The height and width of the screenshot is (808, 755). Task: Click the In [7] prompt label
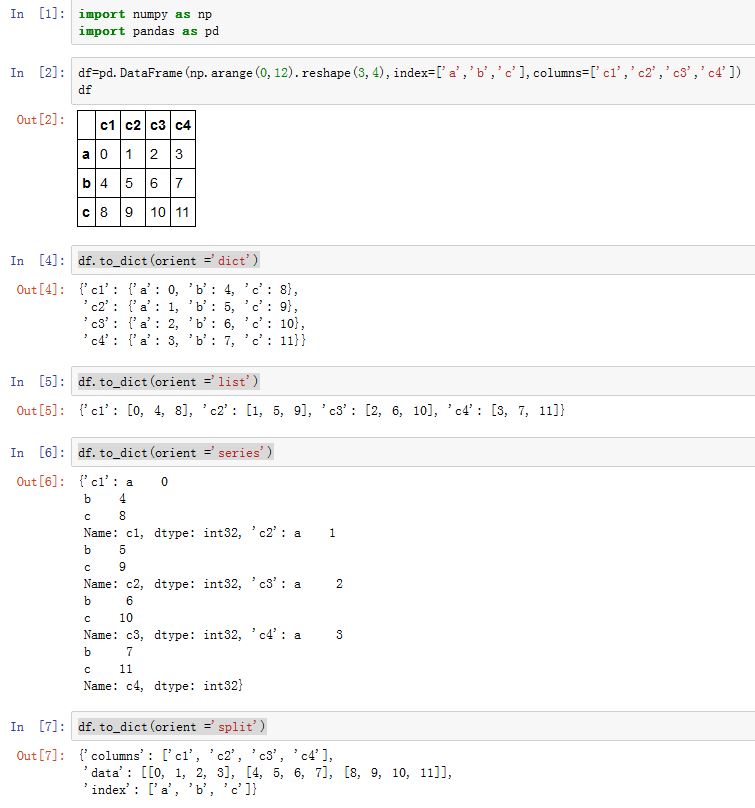(38, 725)
